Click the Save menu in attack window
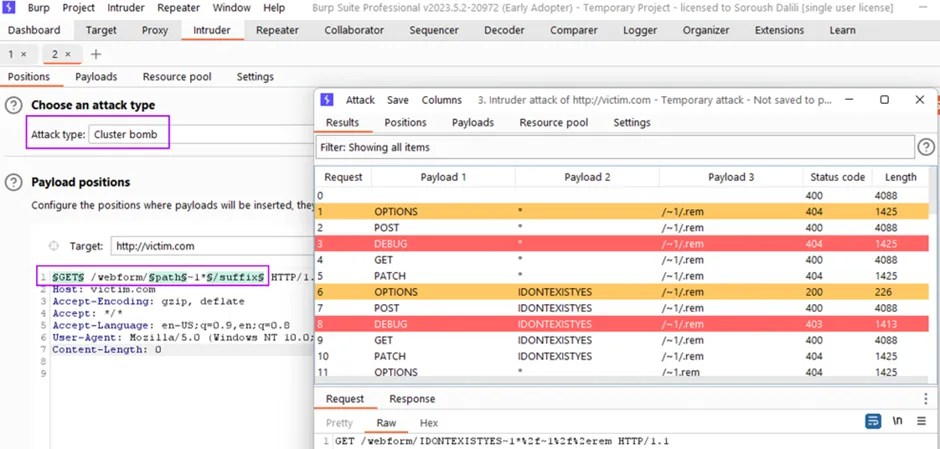 point(397,100)
